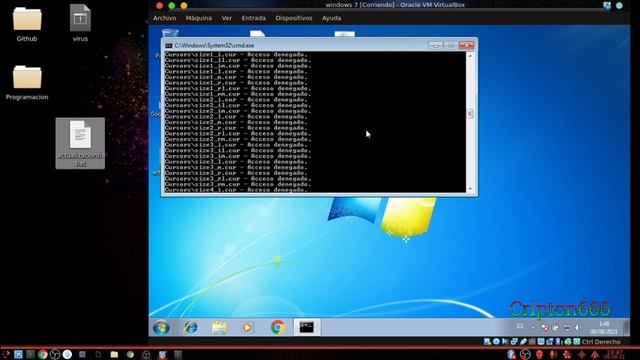This screenshot has height=360, width=640.
Task: Click VirtualBox display status icon
Action: 541,342
